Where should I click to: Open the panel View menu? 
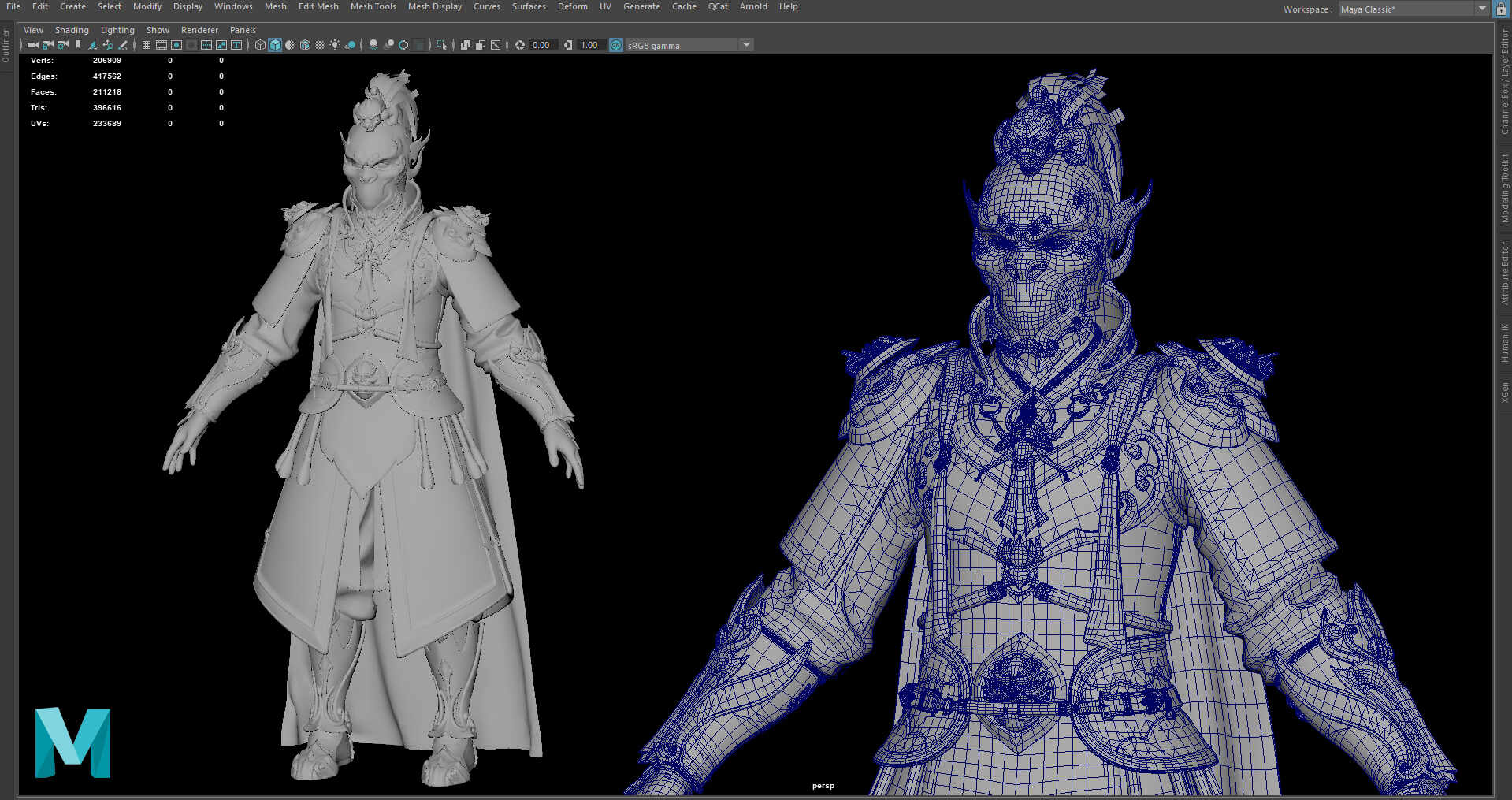33,30
